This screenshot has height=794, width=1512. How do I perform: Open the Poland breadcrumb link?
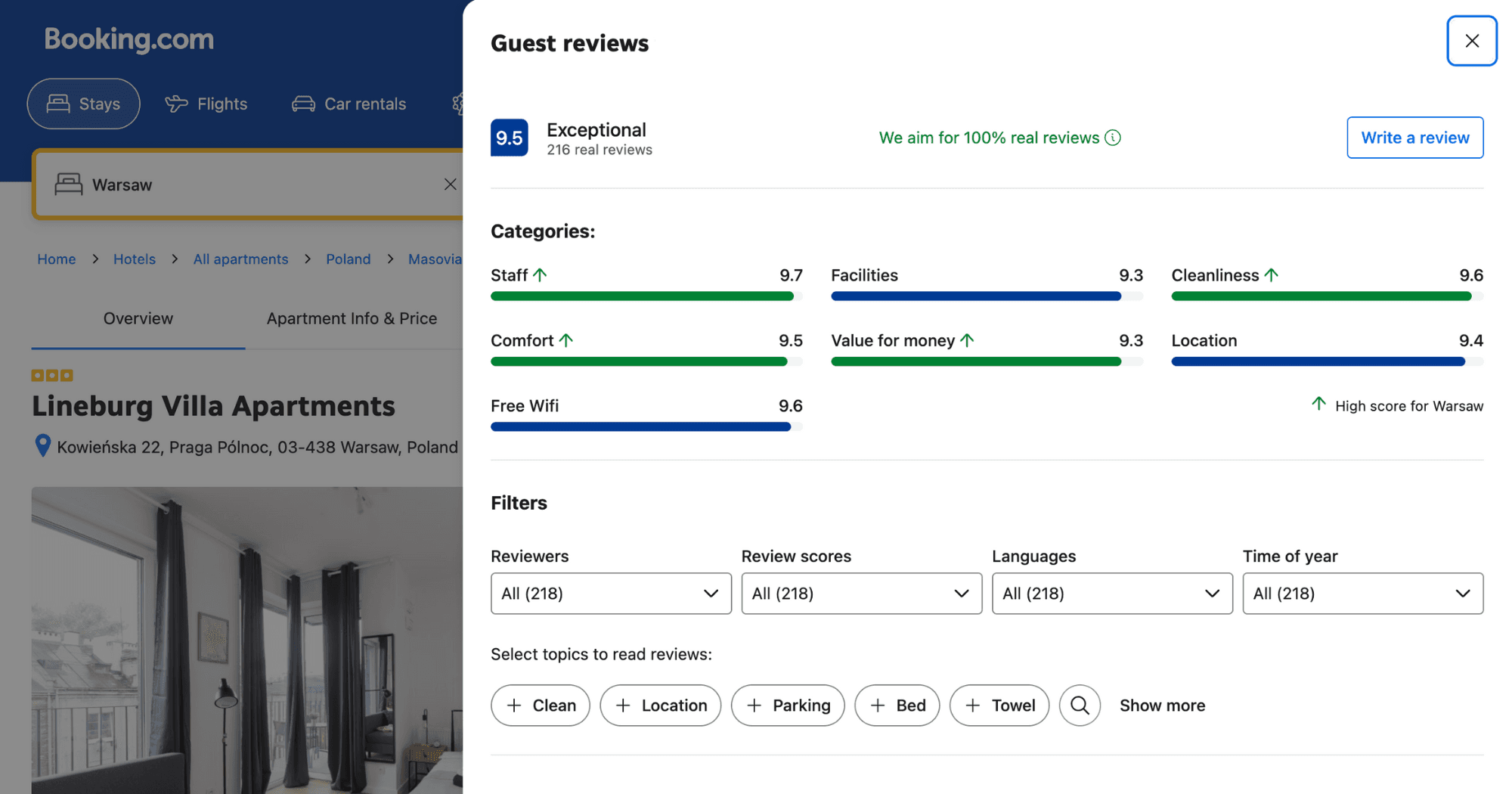pos(348,259)
